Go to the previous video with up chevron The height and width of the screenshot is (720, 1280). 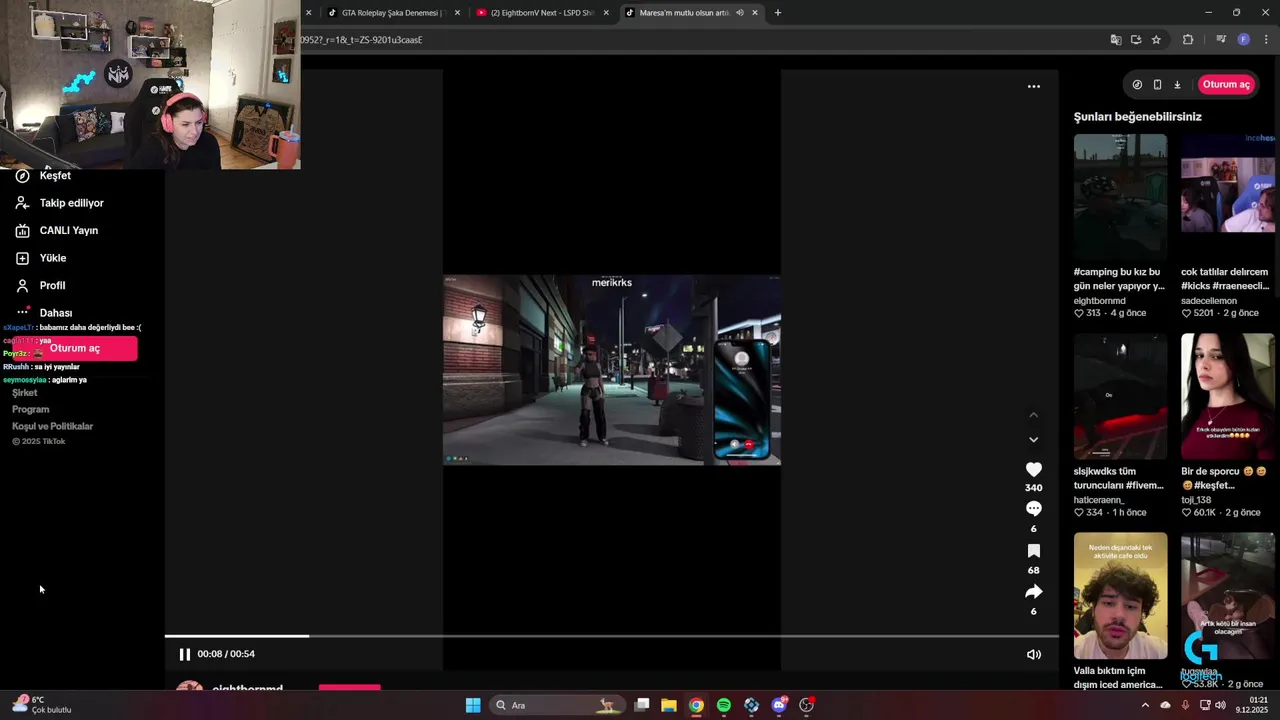point(1033,415)
